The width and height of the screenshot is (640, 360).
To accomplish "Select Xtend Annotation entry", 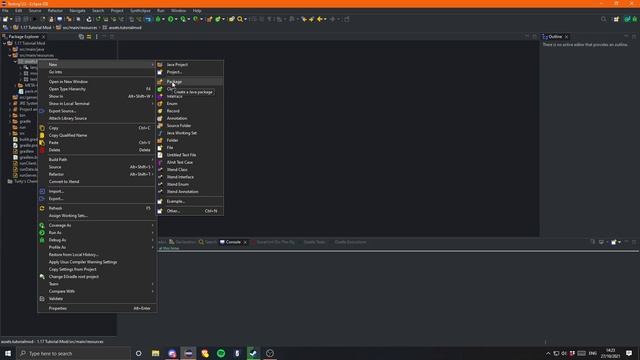I will [x=190, y=192].
